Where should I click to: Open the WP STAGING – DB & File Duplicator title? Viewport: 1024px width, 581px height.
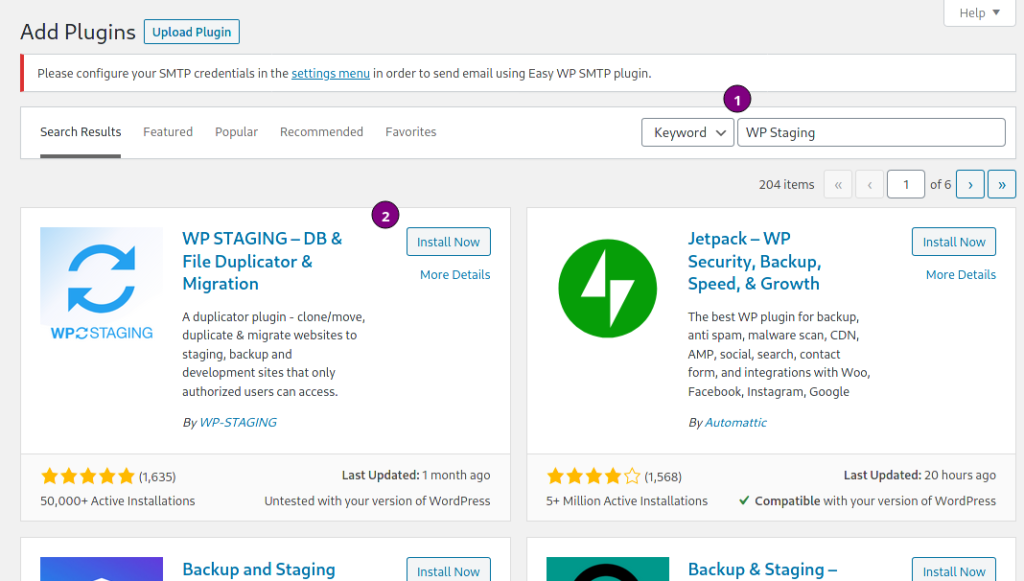(x=262, y=261)
